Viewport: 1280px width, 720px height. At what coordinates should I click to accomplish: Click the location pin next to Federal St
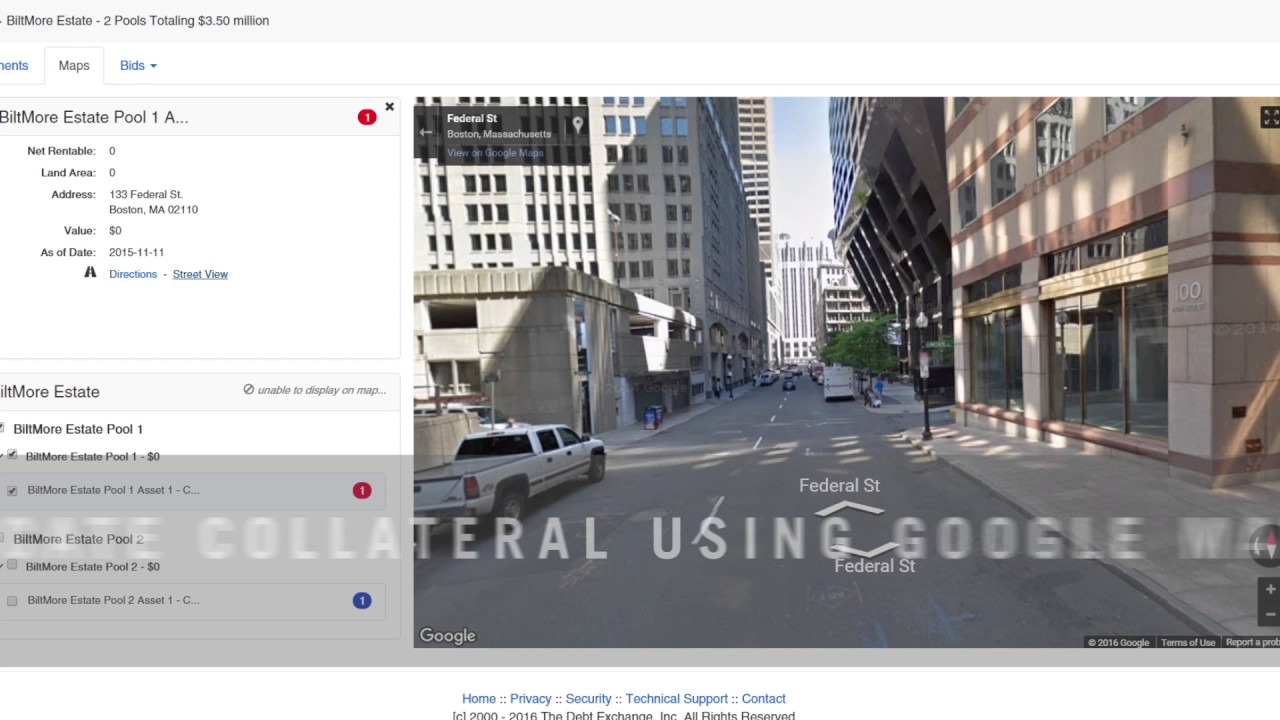[578, 125]
